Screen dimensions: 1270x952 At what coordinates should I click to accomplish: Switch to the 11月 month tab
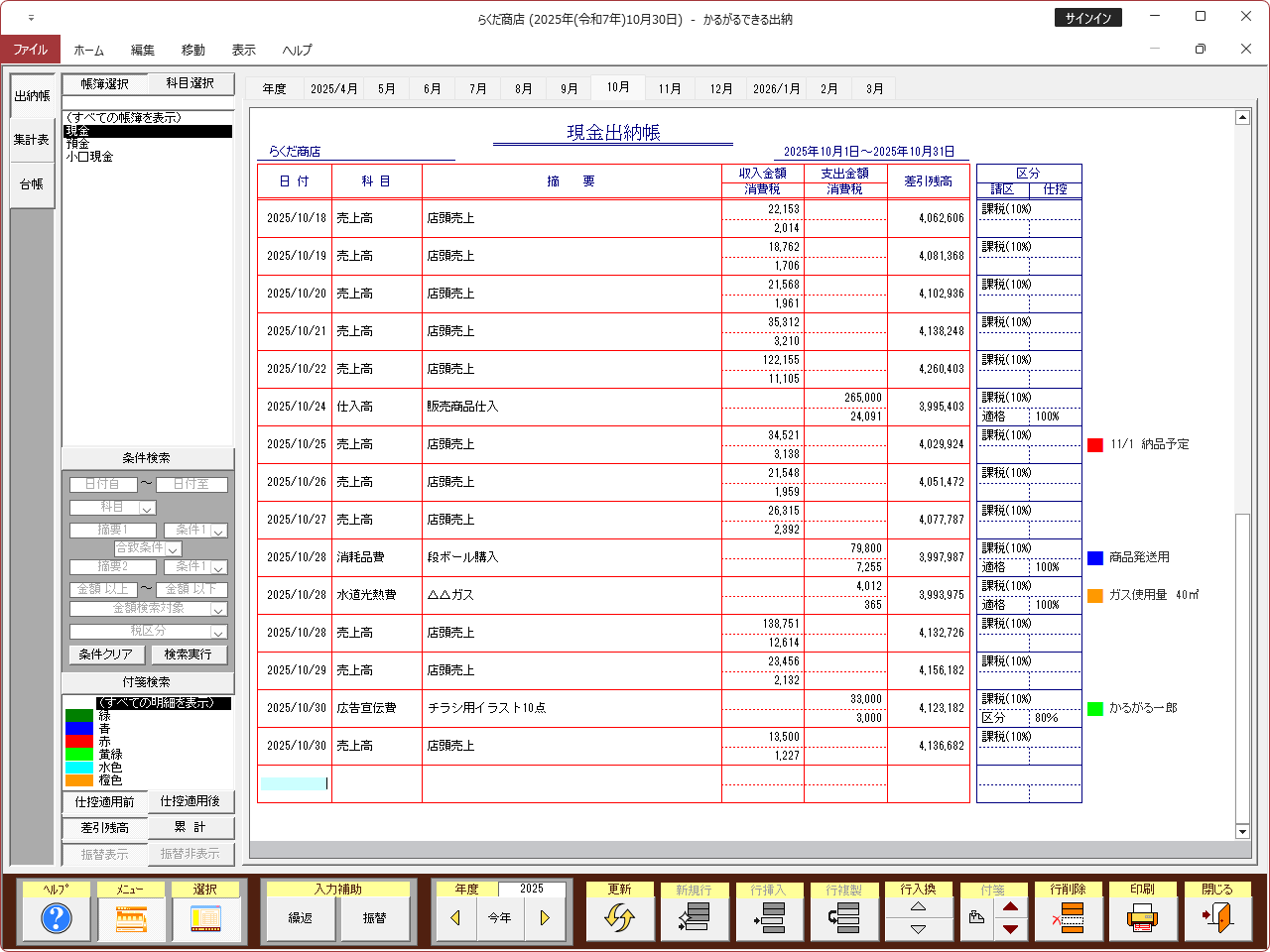click(x=670, y=88)
